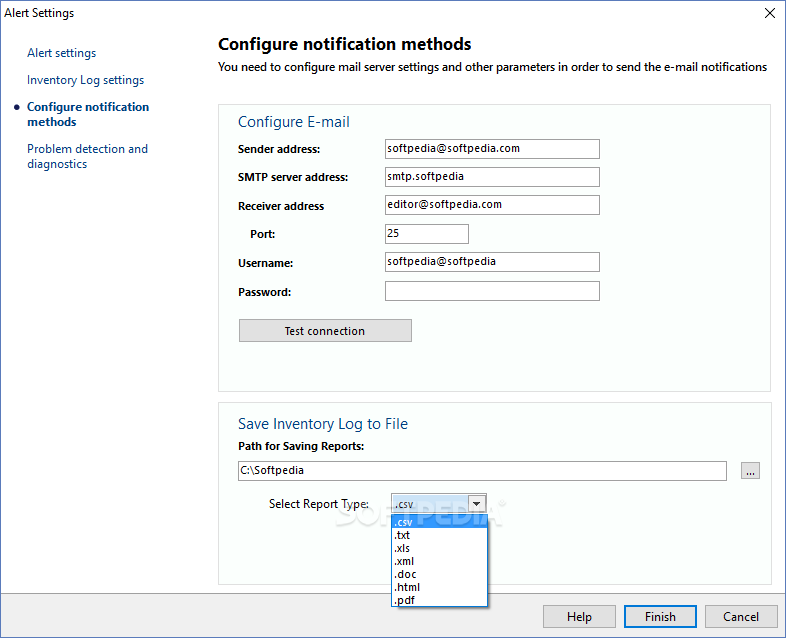Viewport: 786px width, 638px height.
Task: Click the Finish button
Action: tap(660, 617)
